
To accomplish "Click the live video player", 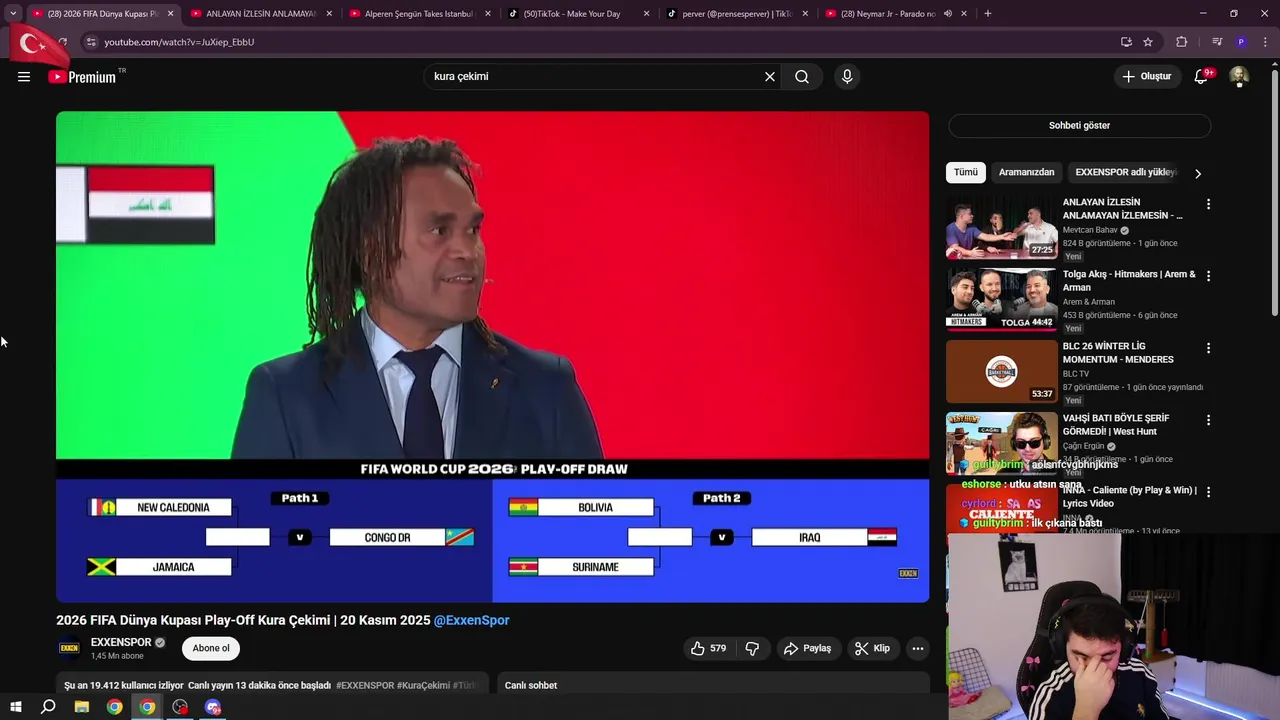I will [x=492, y=356].
